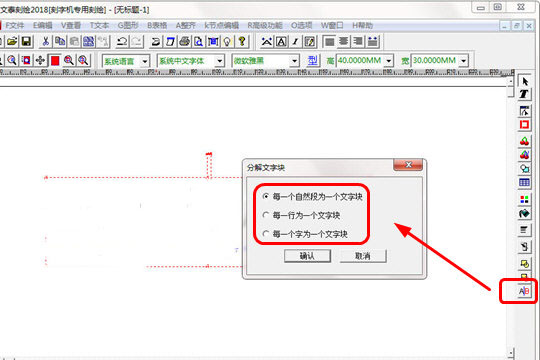Open the B表格 table menu
This screenshot has height=360, width=540.
(x=157, y=25)
